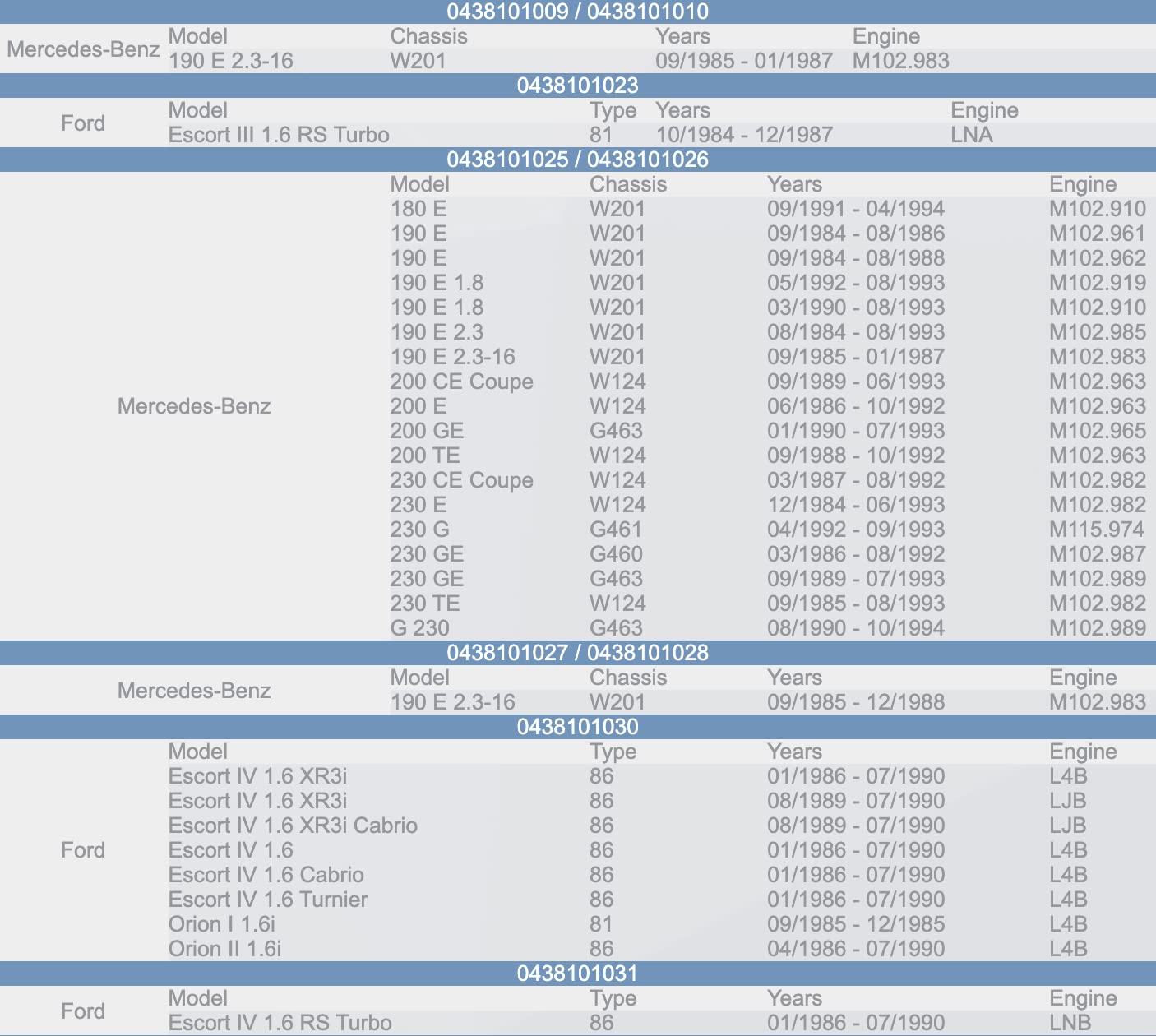
Task: Click the years 04/1992 - 09/1993
Action: point(856,530)
